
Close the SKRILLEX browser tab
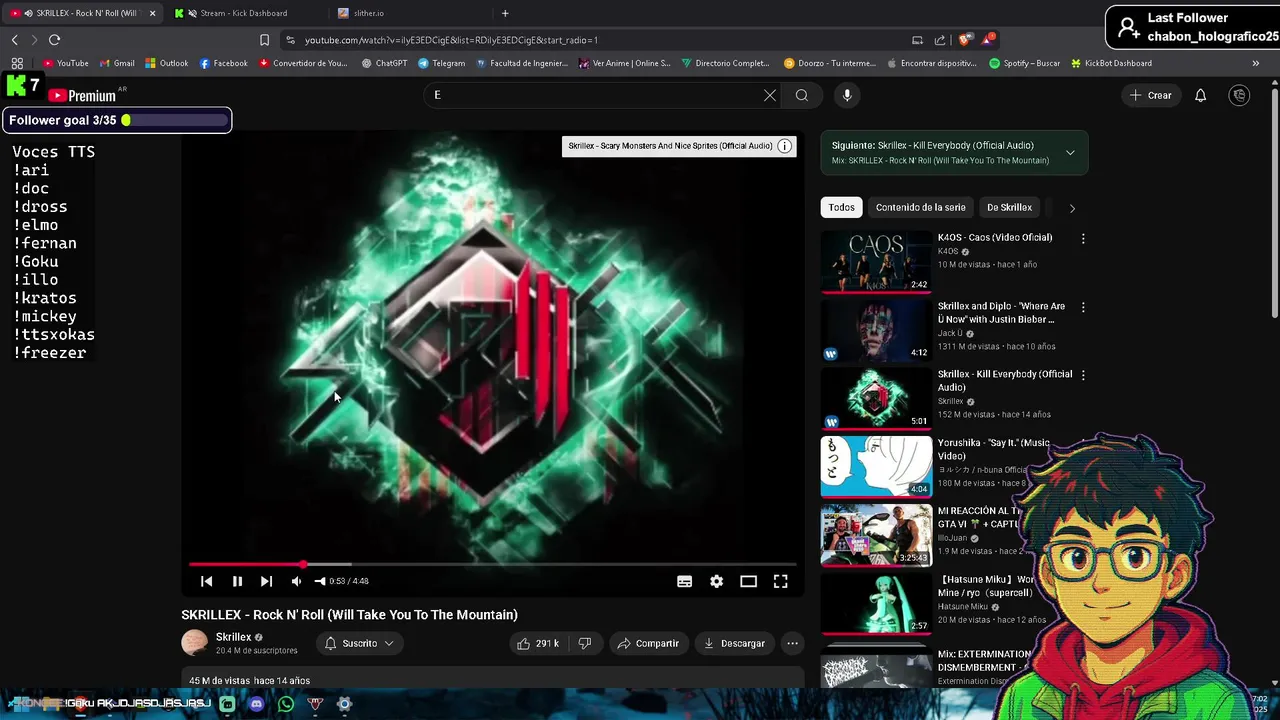[x=153, y=13]
